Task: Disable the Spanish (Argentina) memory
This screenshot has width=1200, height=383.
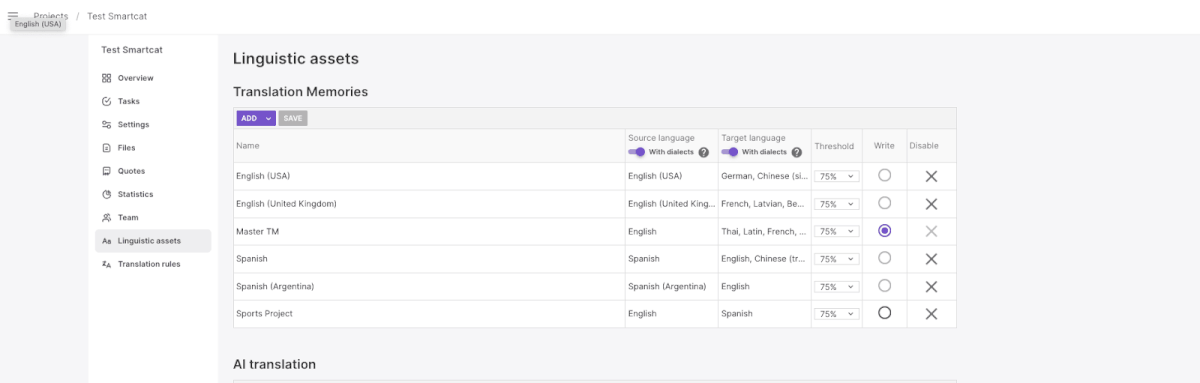Action: [931, 286]
